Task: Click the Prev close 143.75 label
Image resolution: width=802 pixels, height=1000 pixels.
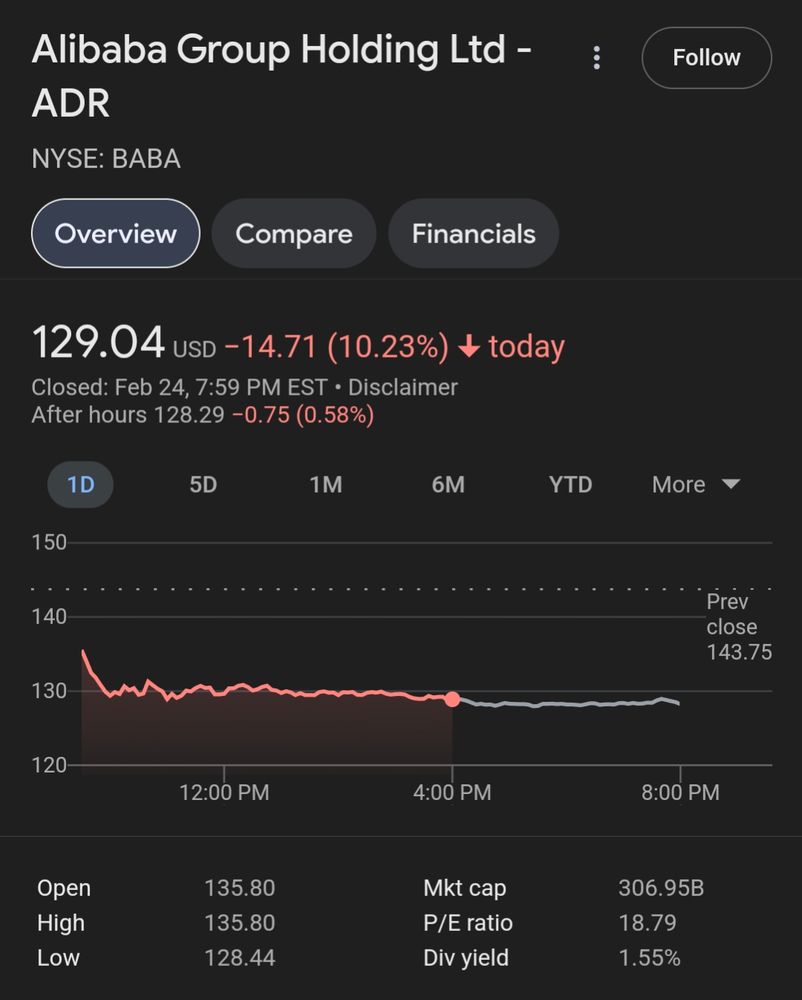Action: (x=731, y=627)
